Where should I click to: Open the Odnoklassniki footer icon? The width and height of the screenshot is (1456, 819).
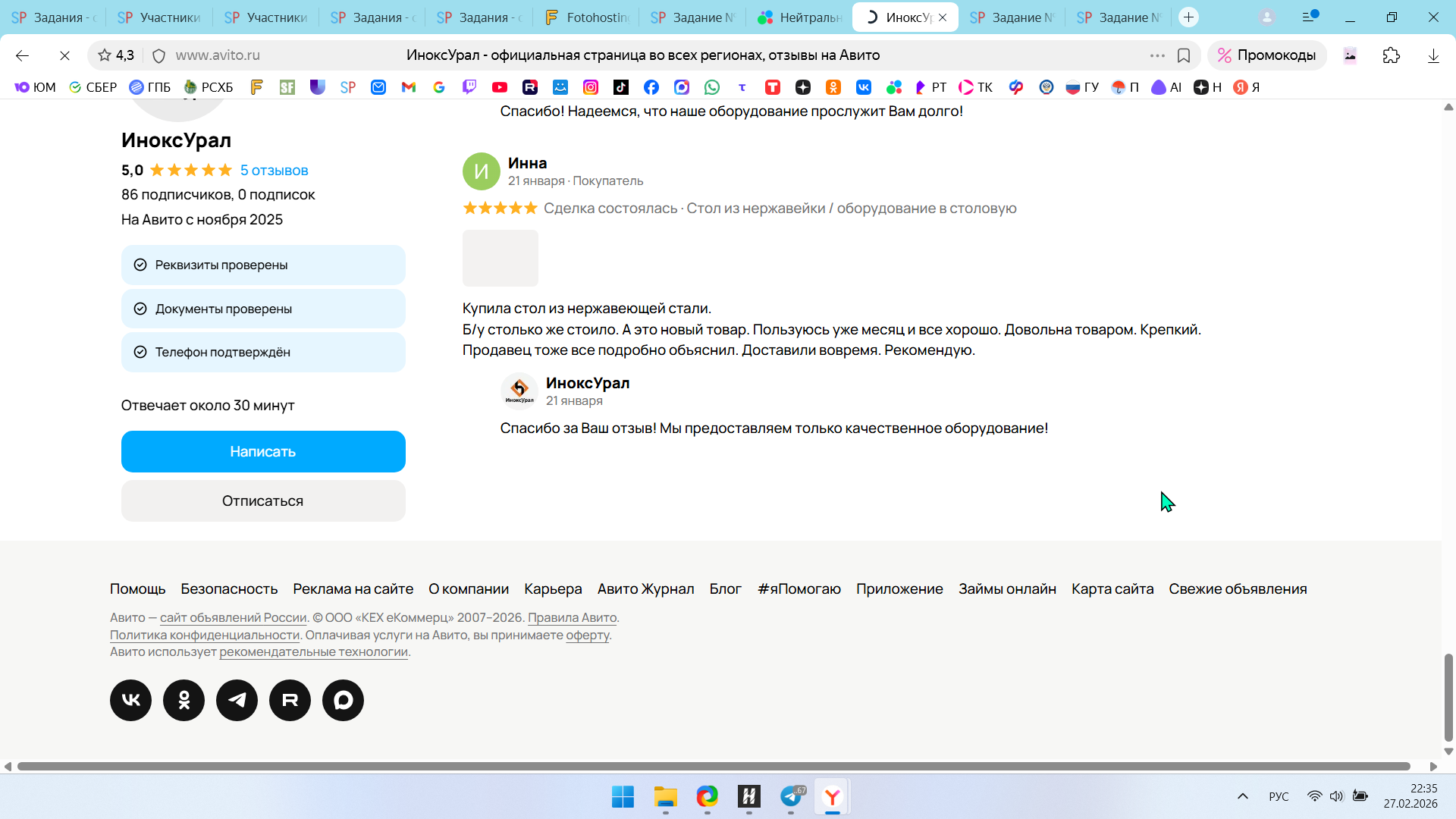pos(184,700)
